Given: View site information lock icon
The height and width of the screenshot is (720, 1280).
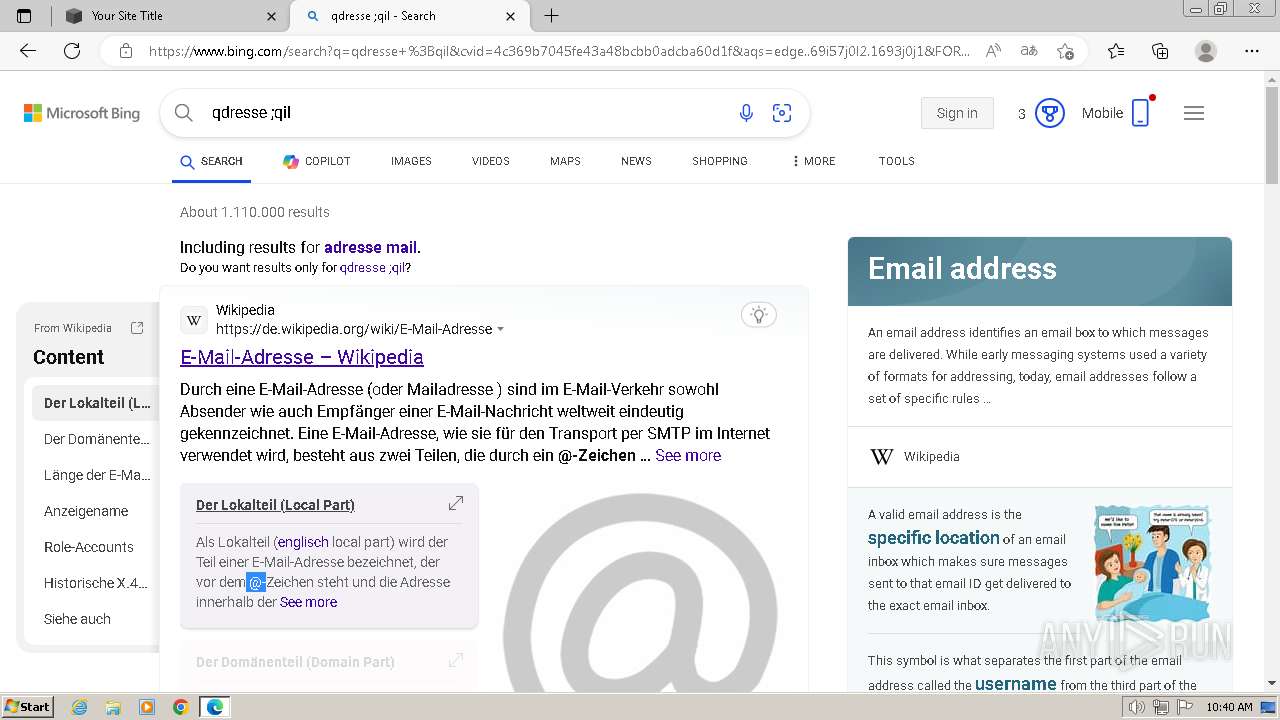Looking at the screenshot, I should tap(126, 51).
